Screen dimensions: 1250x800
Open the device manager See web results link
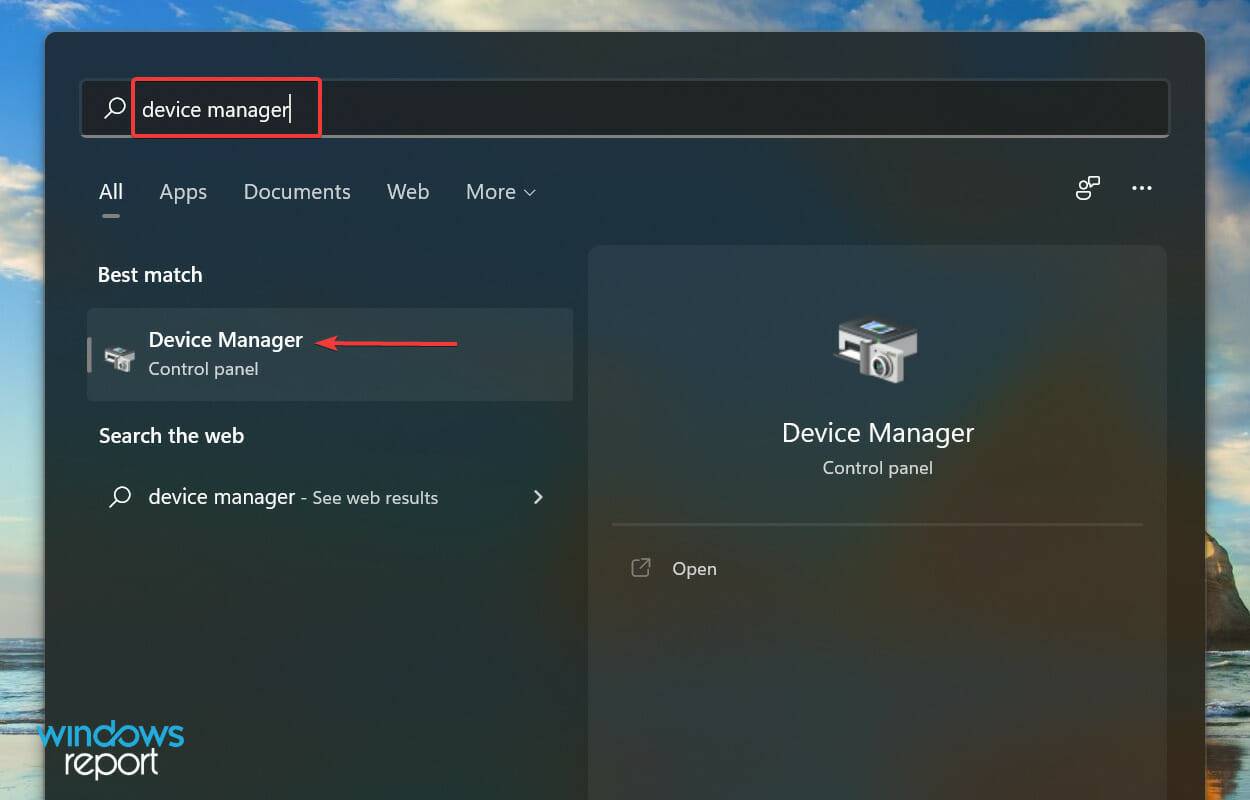tap(293, 497)
